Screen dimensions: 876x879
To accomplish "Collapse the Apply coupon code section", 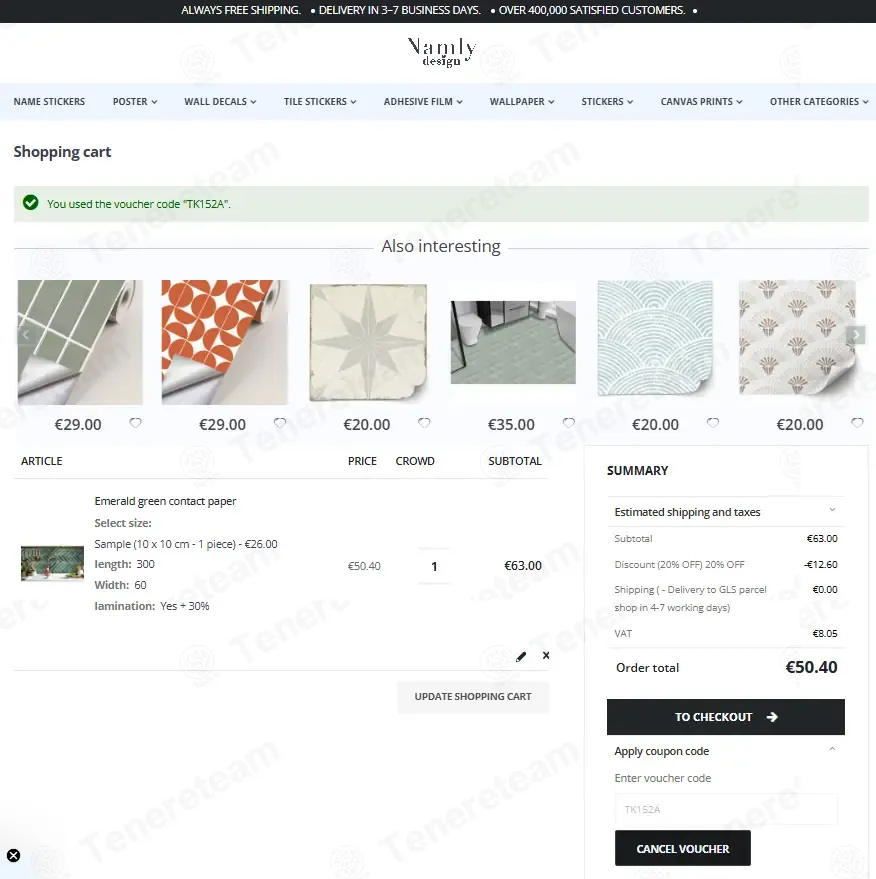I will [726, 751].
